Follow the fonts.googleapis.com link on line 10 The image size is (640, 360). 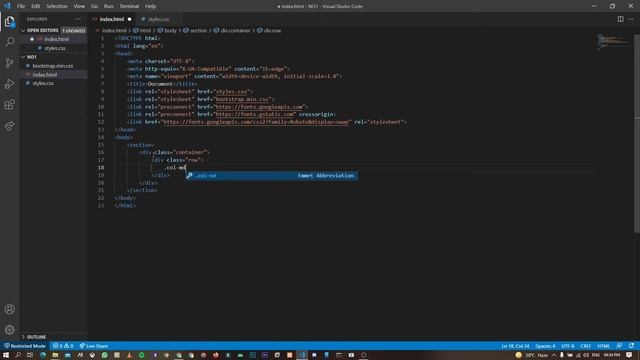[259, 107]
